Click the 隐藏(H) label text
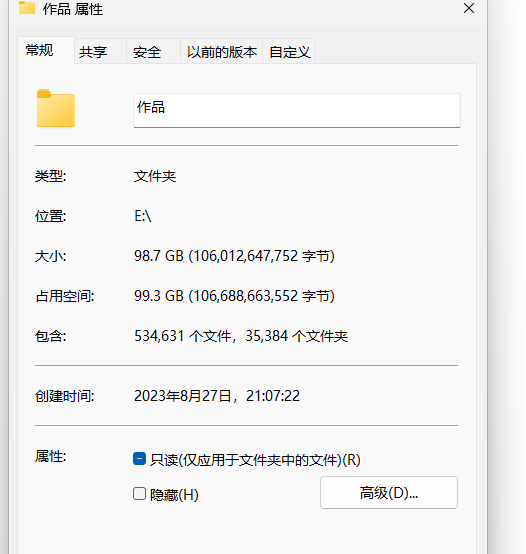526x554 pixels. [174, 495]
